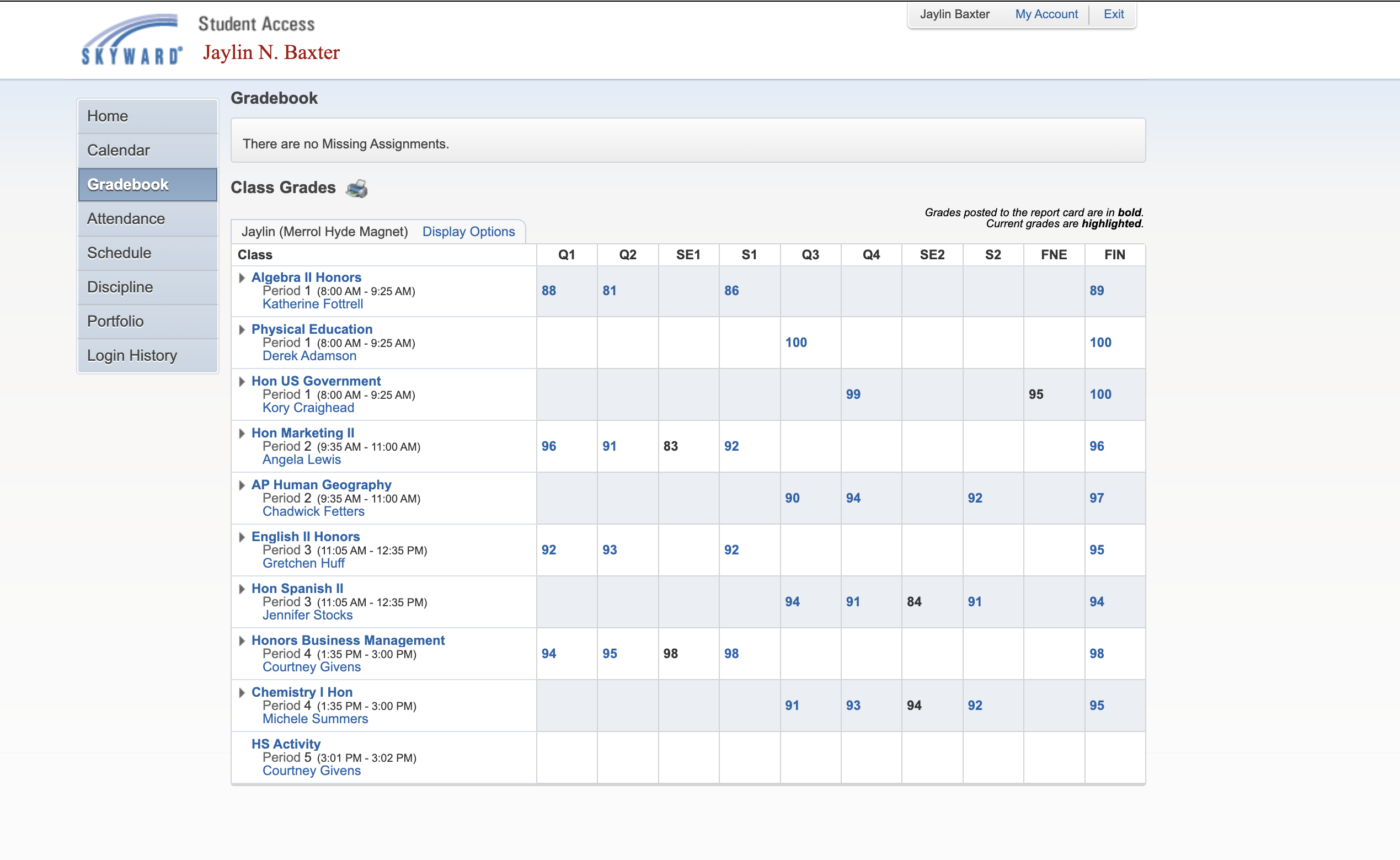
Task: Open the Algebra II Honors class link
Action: click(307, 277)
